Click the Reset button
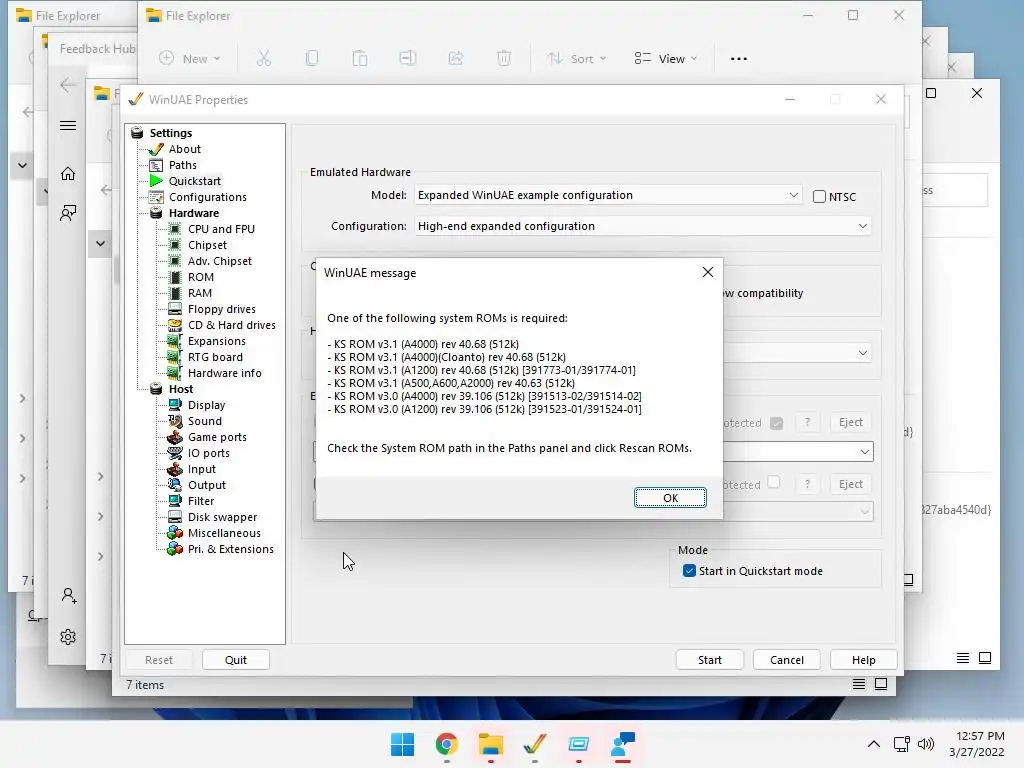This screenshot has height=768, width=1024. (159, 660)
